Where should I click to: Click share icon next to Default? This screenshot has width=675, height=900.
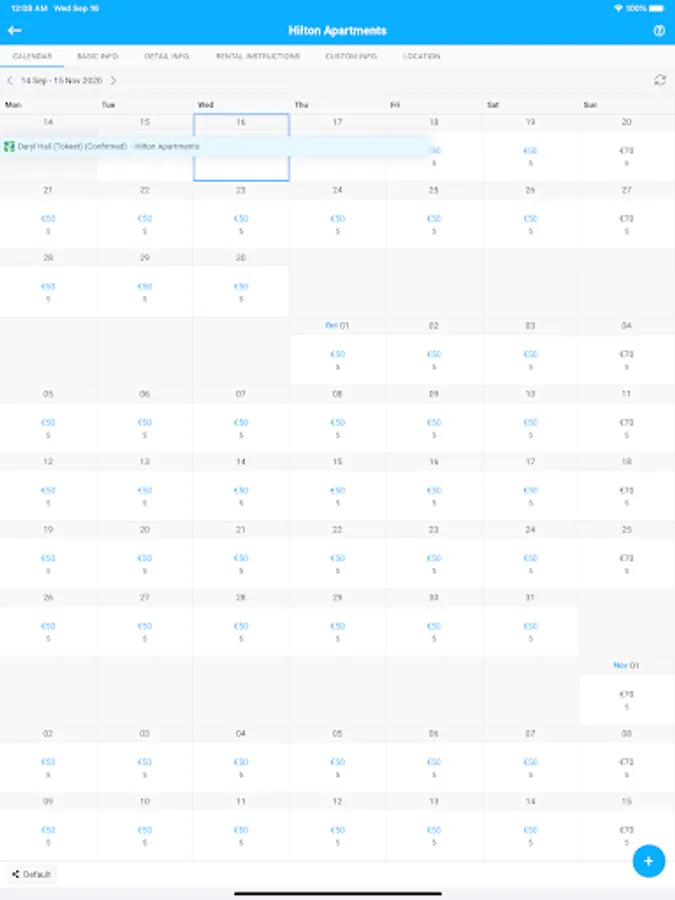15,874
